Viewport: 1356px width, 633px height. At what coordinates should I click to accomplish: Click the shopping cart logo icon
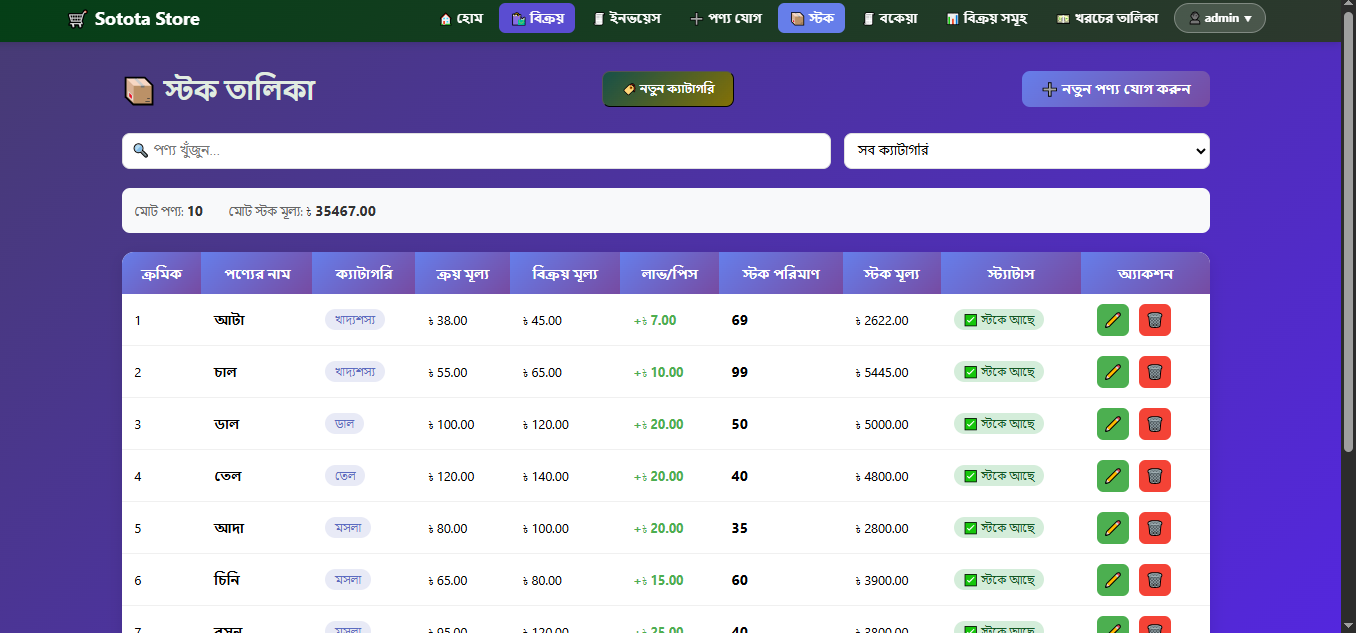pos(77,19)
